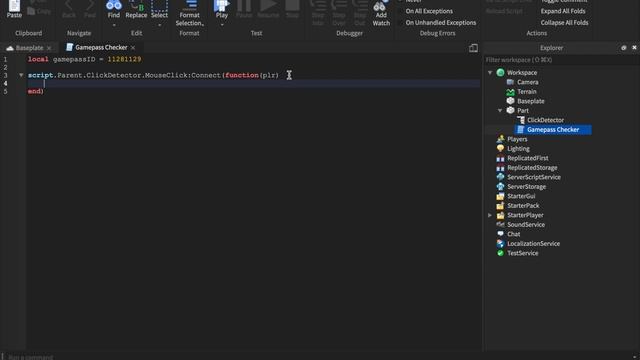Screen dimensions: 640x360
Task: Click the Step Into debugger icon
Action: (318, 6)
